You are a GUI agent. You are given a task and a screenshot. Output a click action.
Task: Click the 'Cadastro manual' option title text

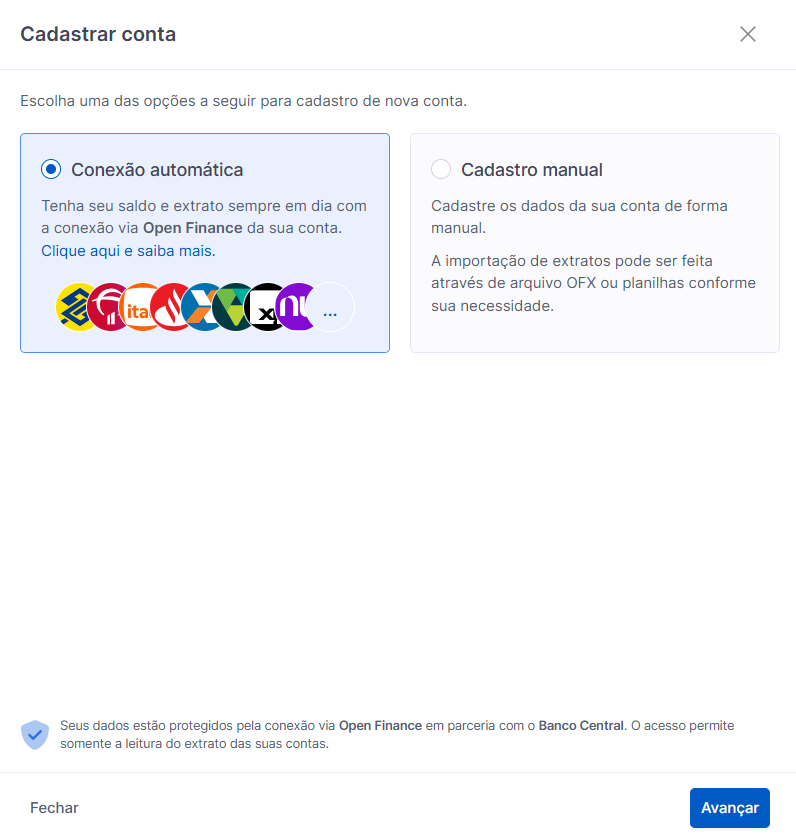coord(532,170)
